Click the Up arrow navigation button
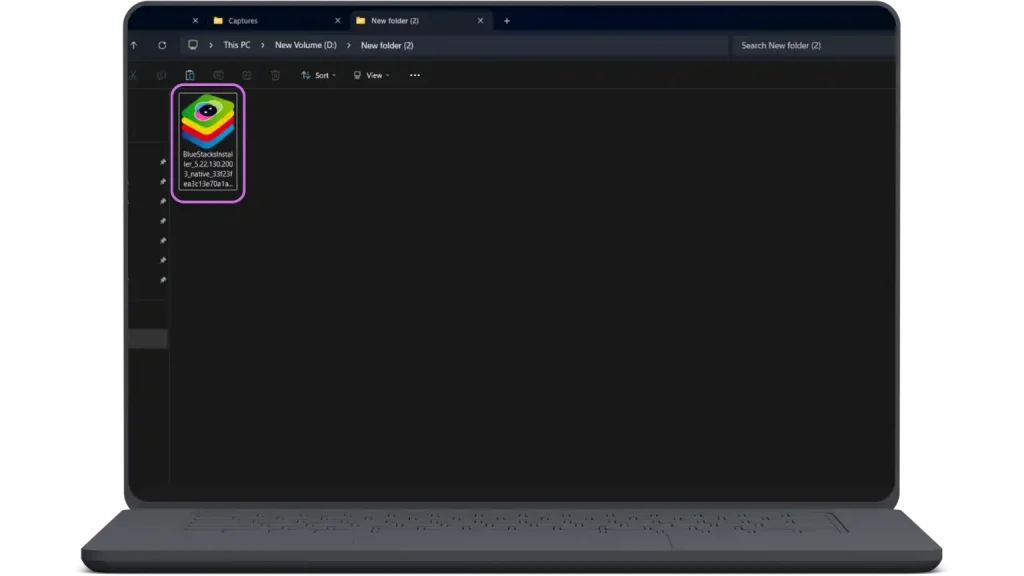 [x=134, y=45]
